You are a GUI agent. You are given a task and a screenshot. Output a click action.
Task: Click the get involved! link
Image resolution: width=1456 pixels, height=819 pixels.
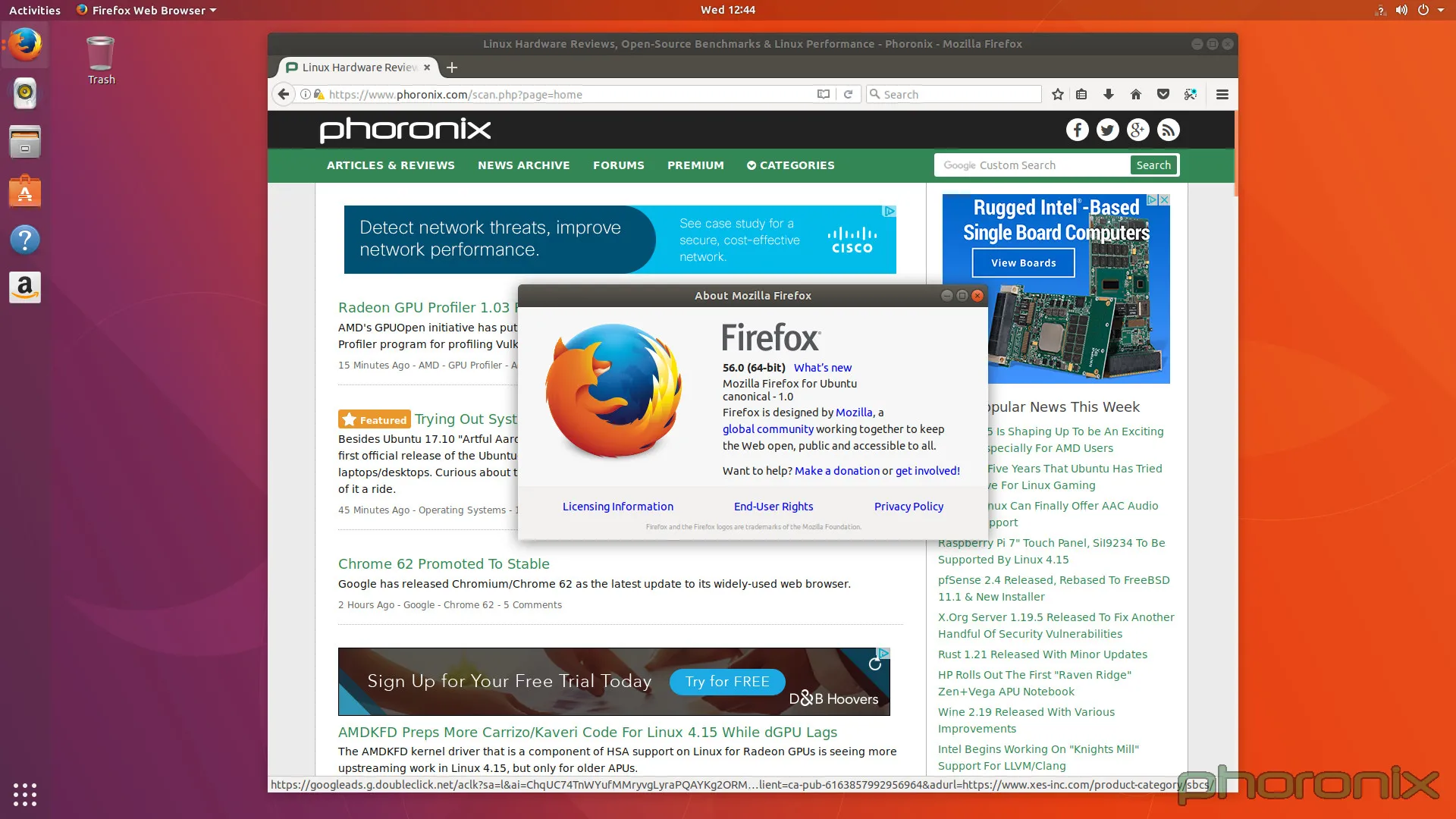(927, 471)
